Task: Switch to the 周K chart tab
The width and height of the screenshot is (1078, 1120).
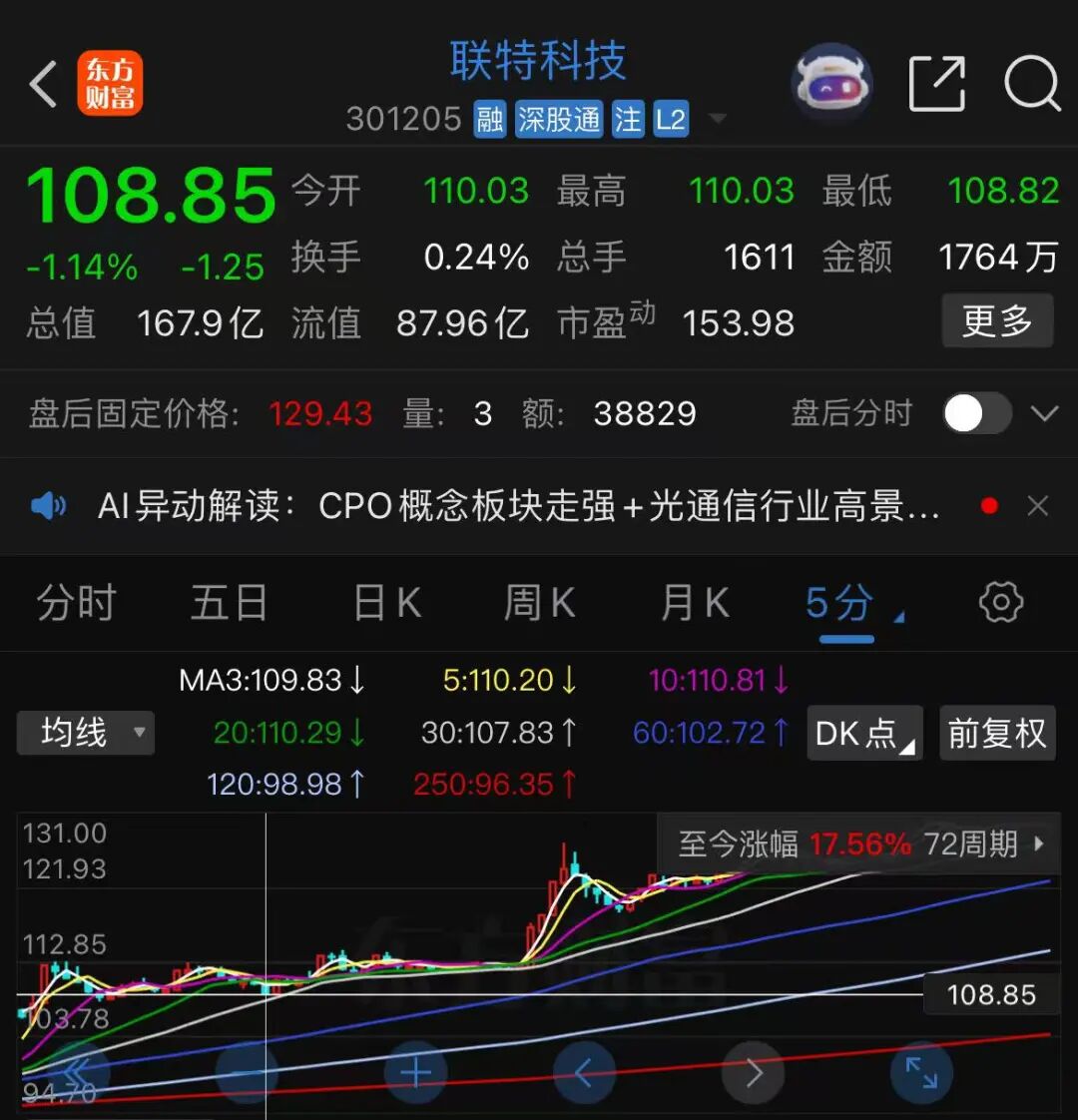Action: (539, 603)
